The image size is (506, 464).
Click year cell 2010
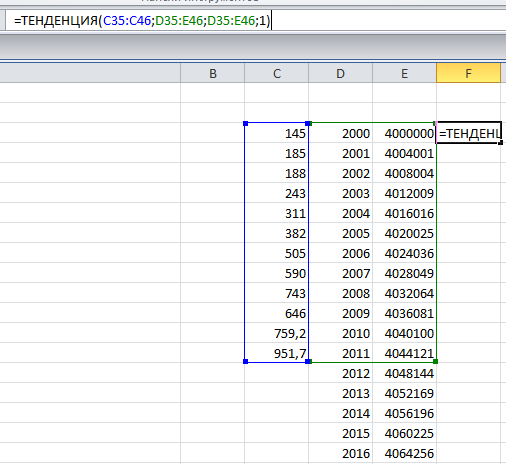[340, 333]
